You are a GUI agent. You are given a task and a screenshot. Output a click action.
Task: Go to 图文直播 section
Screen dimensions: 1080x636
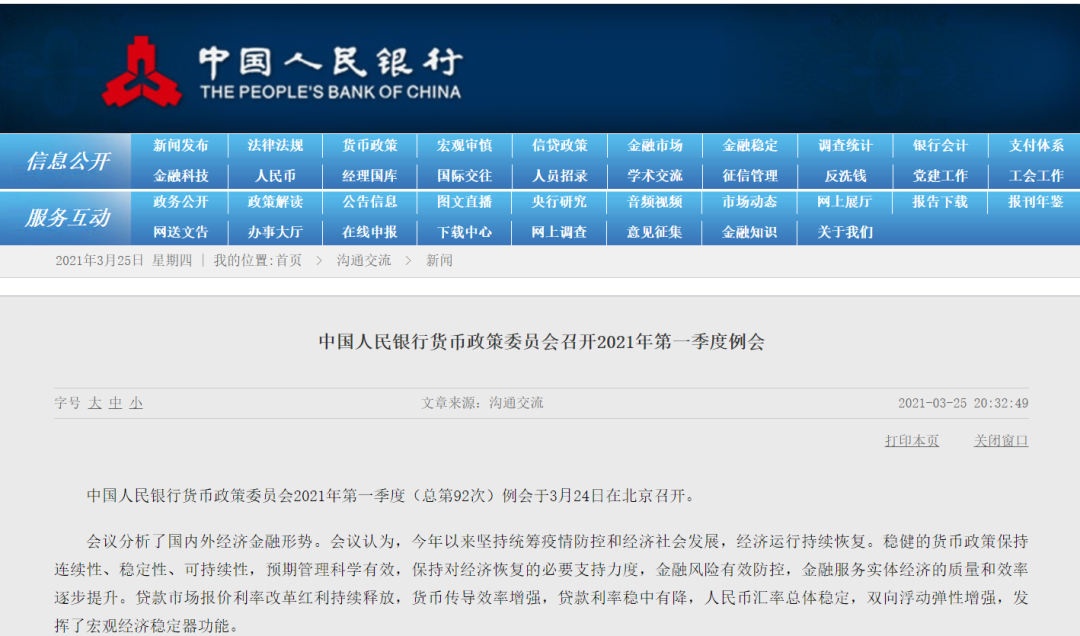pyautogui.click(x=464, y=202)
